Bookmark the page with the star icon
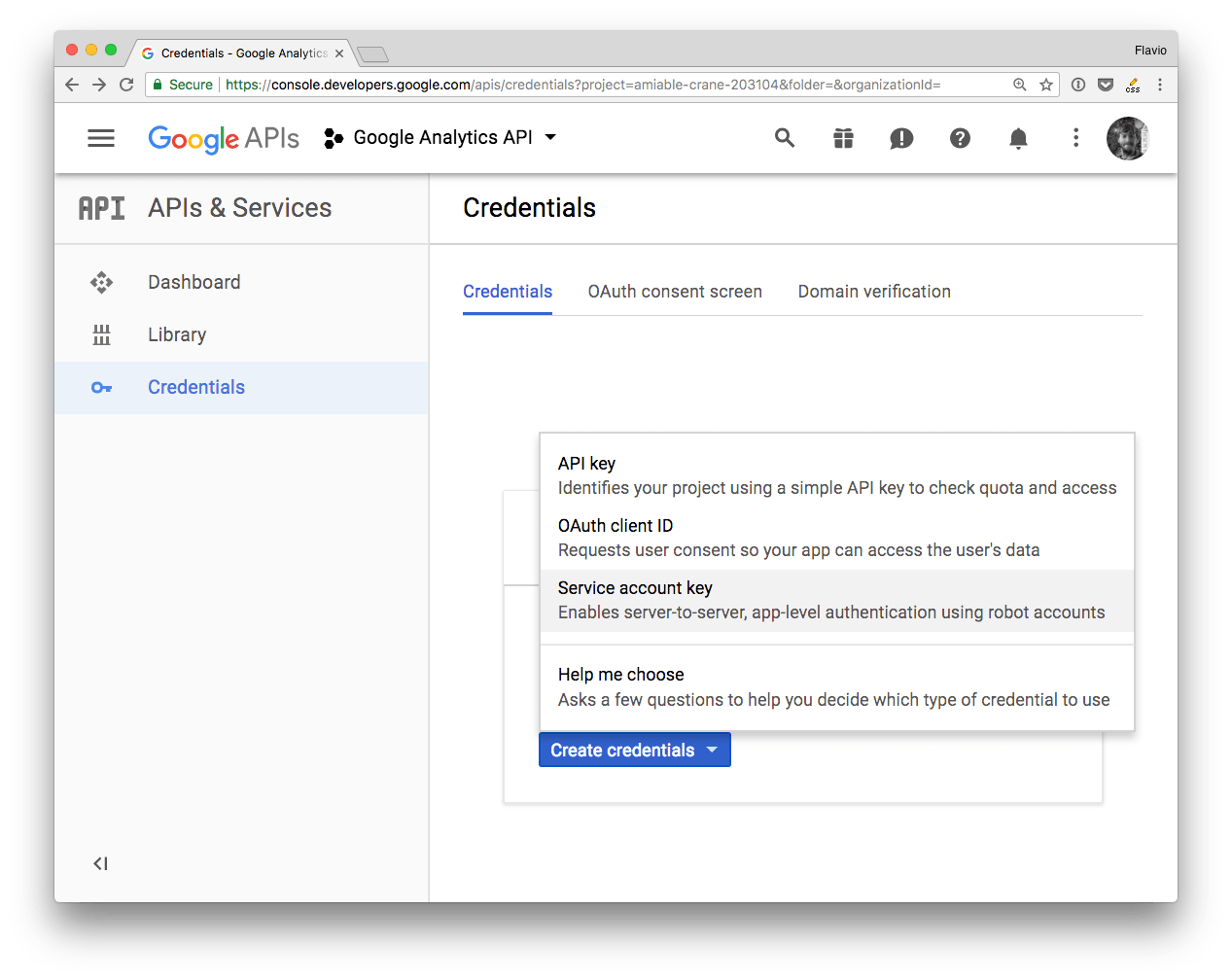Screen dimensions: 1232x980 pos(1046,85)
